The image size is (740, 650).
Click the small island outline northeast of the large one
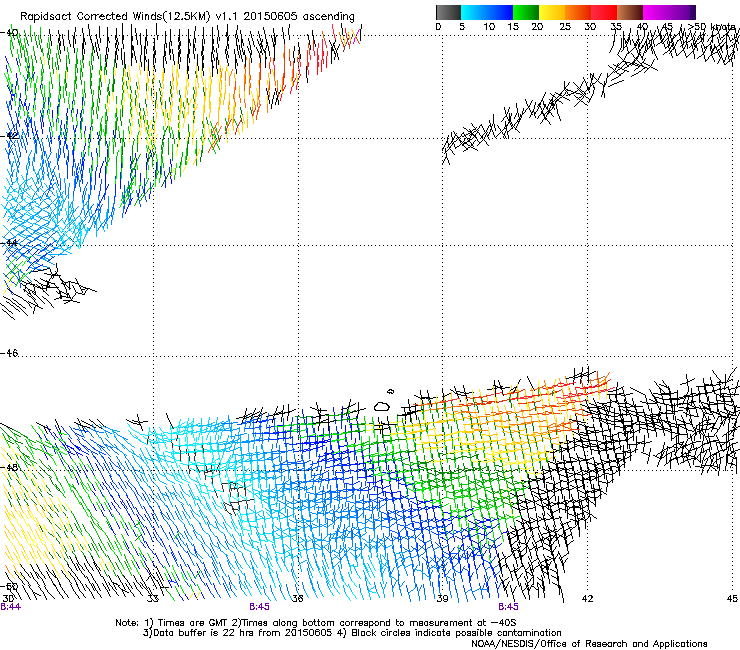tap(391, 391)
